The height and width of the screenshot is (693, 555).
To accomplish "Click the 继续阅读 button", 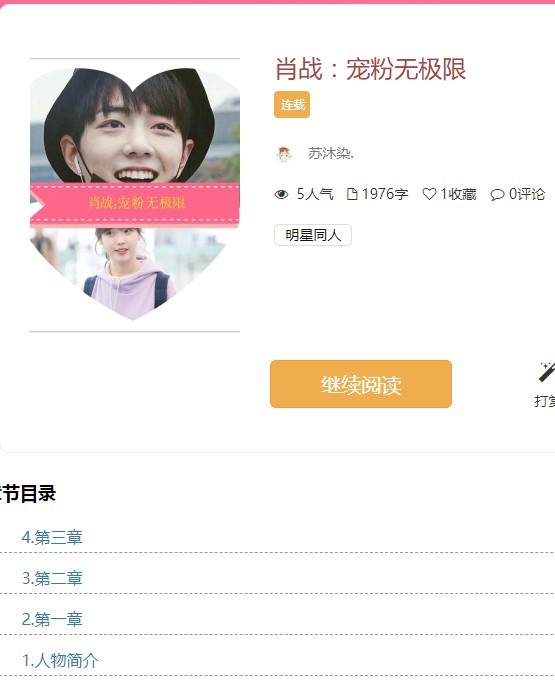I will click(x=361, y=384).
